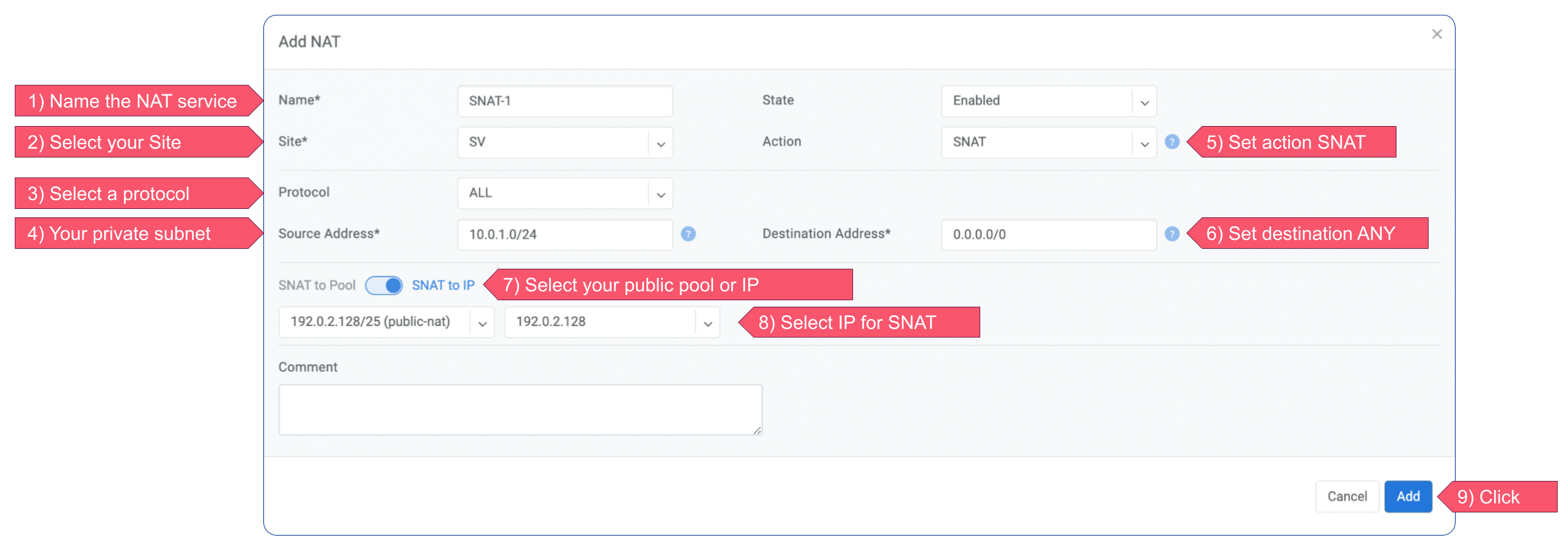Close the Add NAT dialog
This screenshot has width=1568, height=551.
click(1437, 34)
